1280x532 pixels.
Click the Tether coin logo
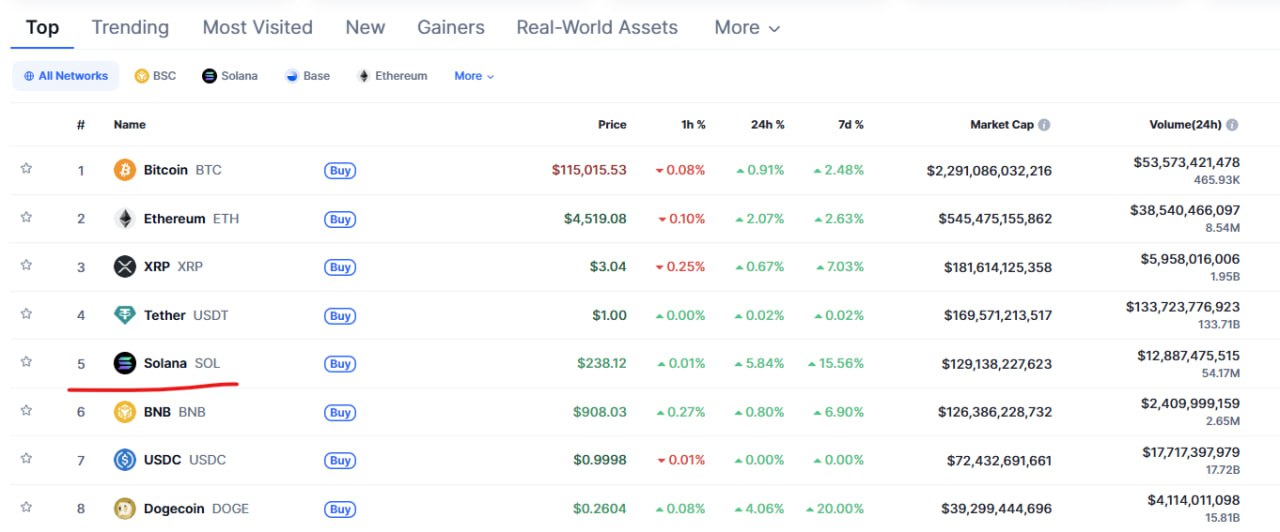click(125, 315)
